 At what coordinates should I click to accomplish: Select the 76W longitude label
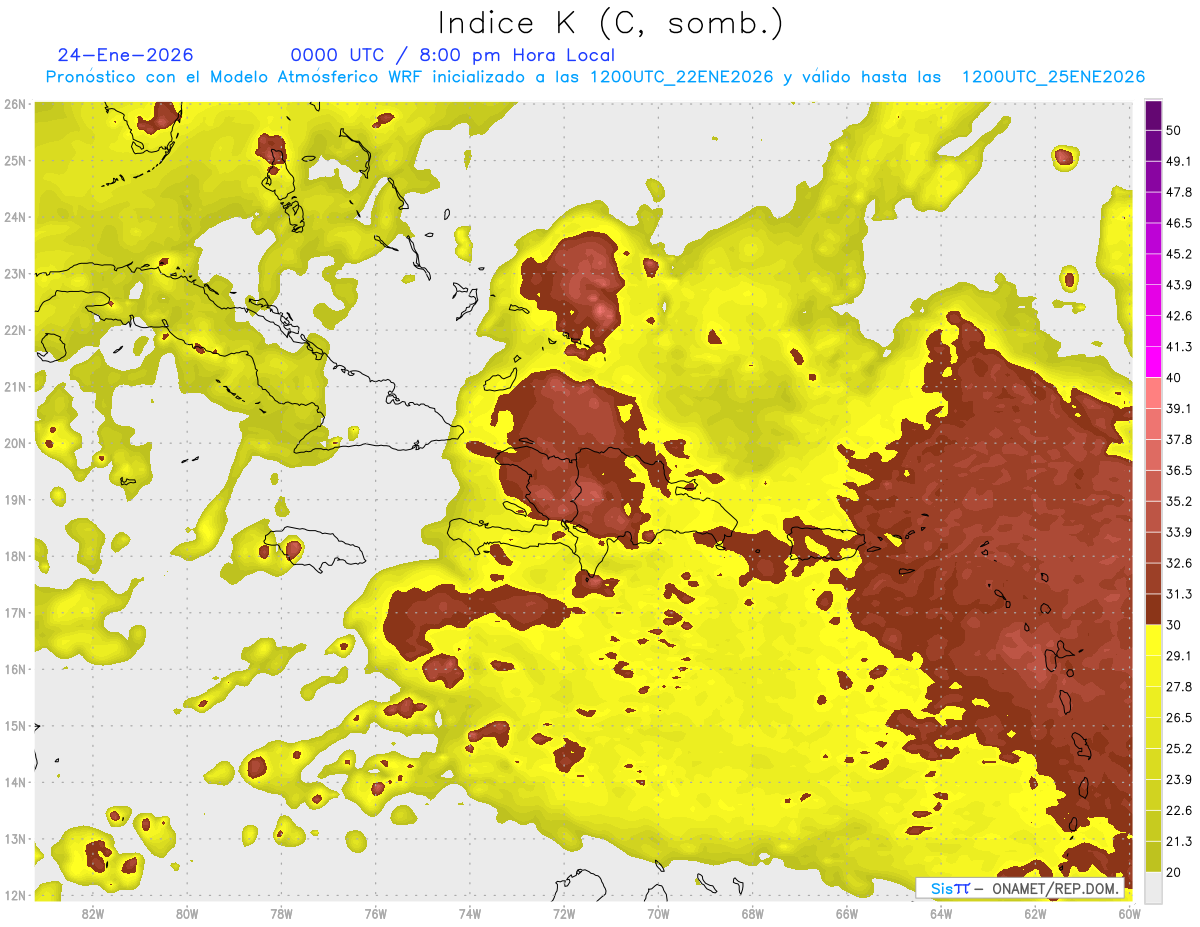376,914
